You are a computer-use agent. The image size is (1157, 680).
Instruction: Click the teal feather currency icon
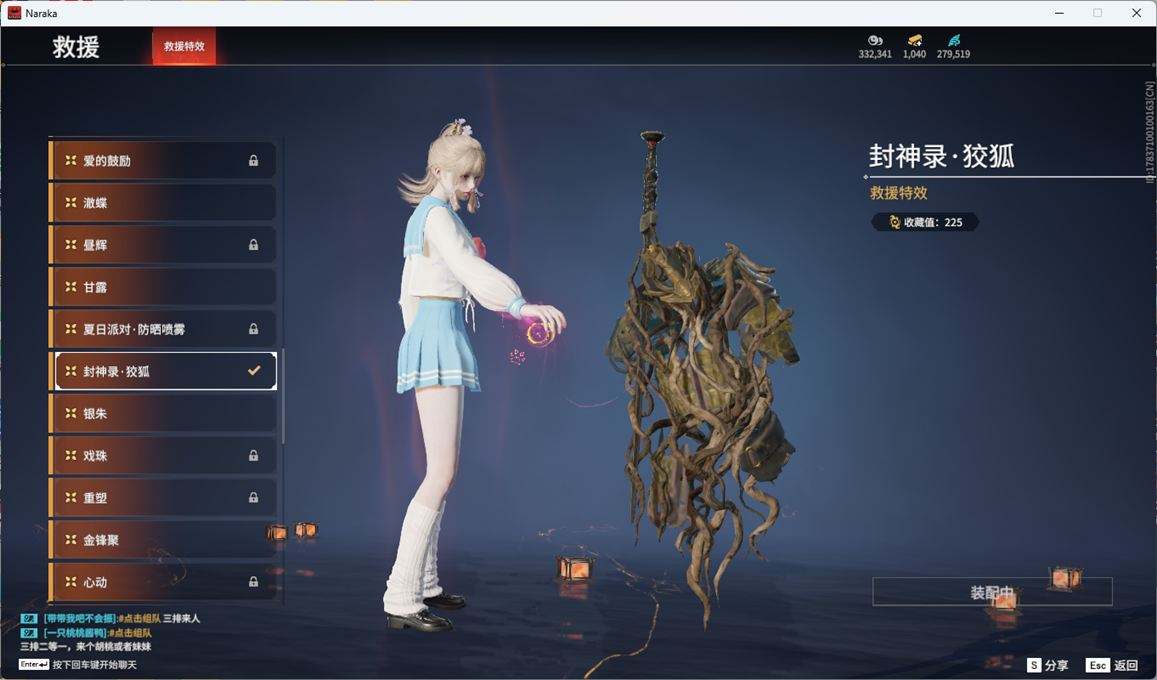click(954, 41)
